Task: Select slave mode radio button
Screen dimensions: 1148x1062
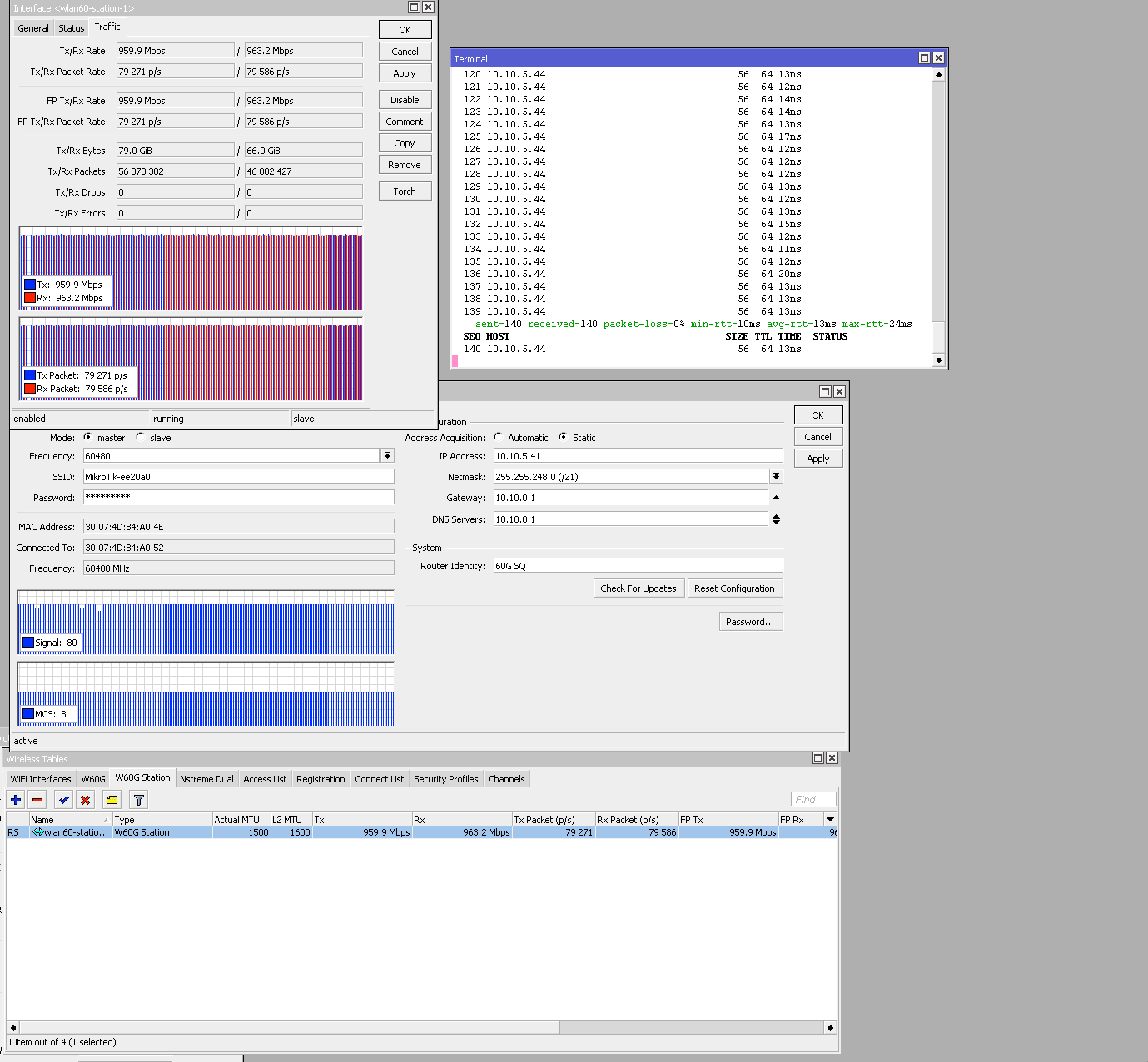Action: [141, 437]
